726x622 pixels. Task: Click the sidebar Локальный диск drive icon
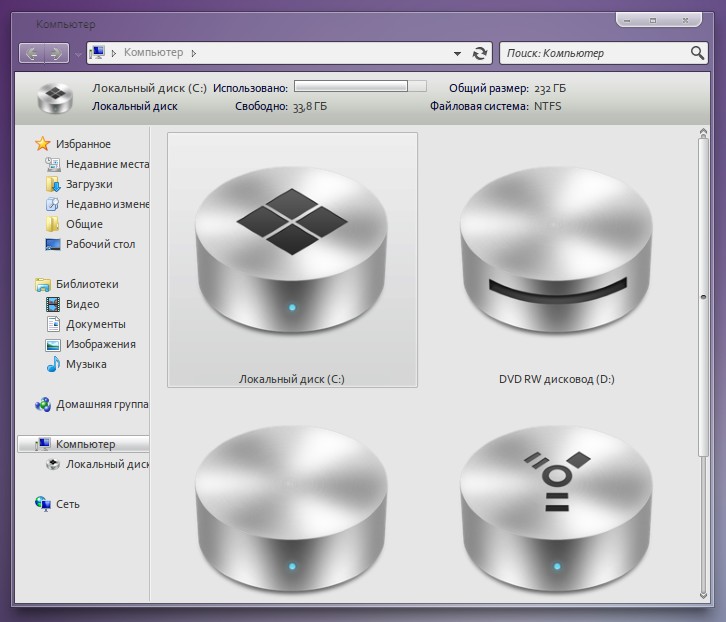pos(53,464)
